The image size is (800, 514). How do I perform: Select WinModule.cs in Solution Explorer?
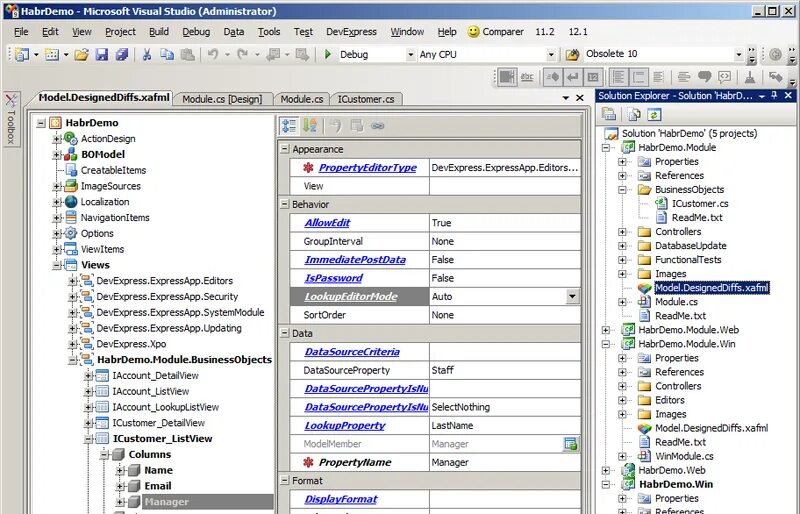tap(684, 456)
